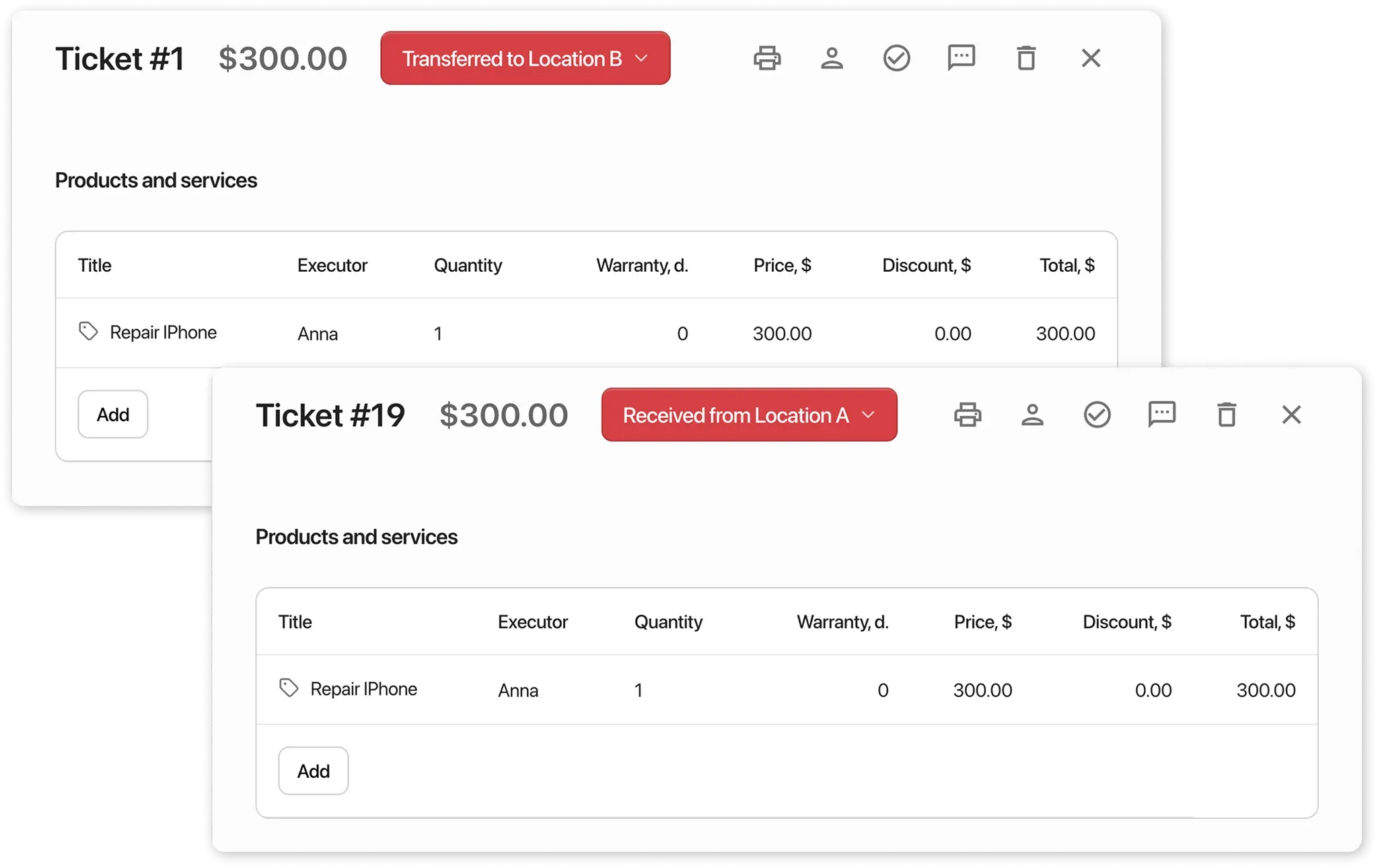This screenshot has width=1378, height=868.
Task: Print Ticket #19
Action: tap(968, 415)
